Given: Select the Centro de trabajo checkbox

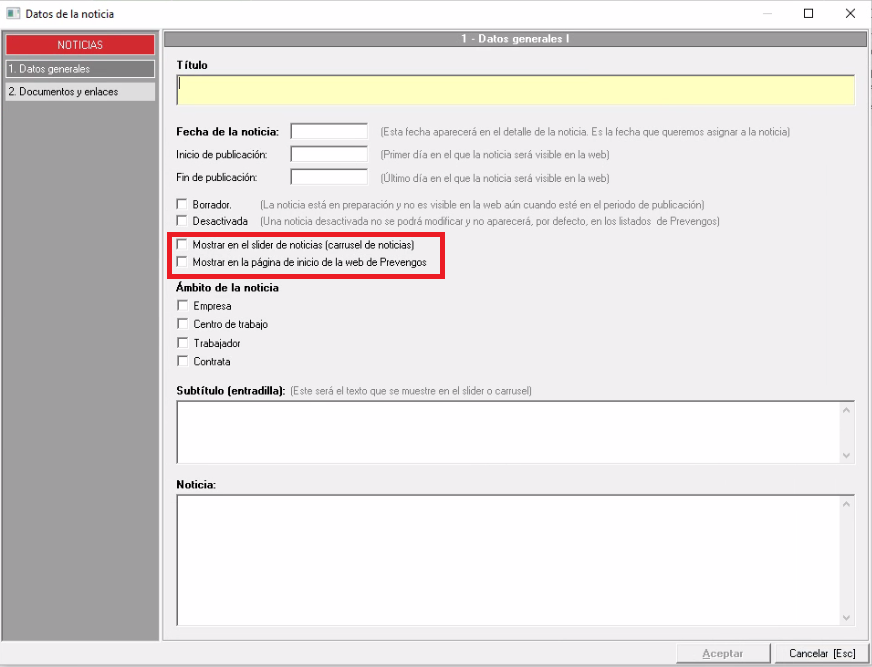Looking at the screenshot, I should coord(182,324).
